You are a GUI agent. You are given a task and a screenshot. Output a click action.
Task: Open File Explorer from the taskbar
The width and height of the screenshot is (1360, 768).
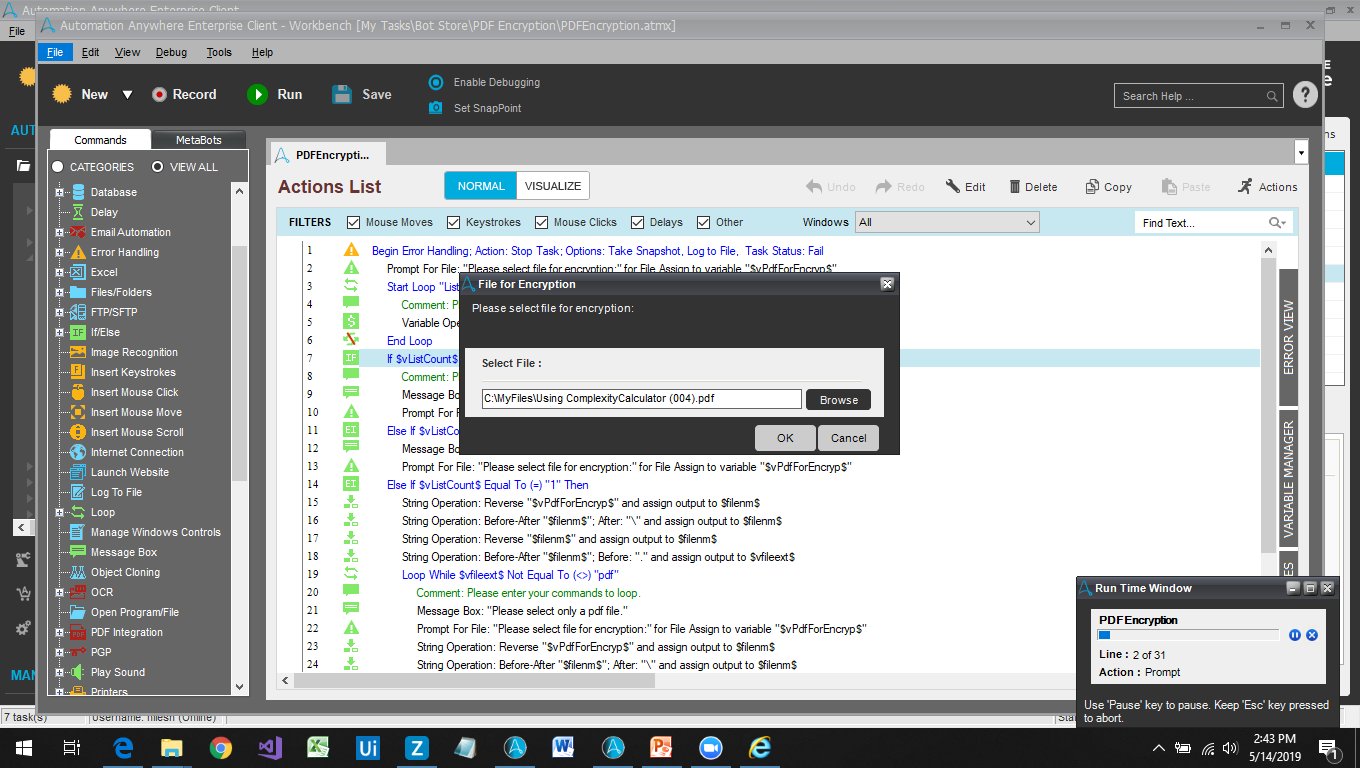tap(172, 747)
